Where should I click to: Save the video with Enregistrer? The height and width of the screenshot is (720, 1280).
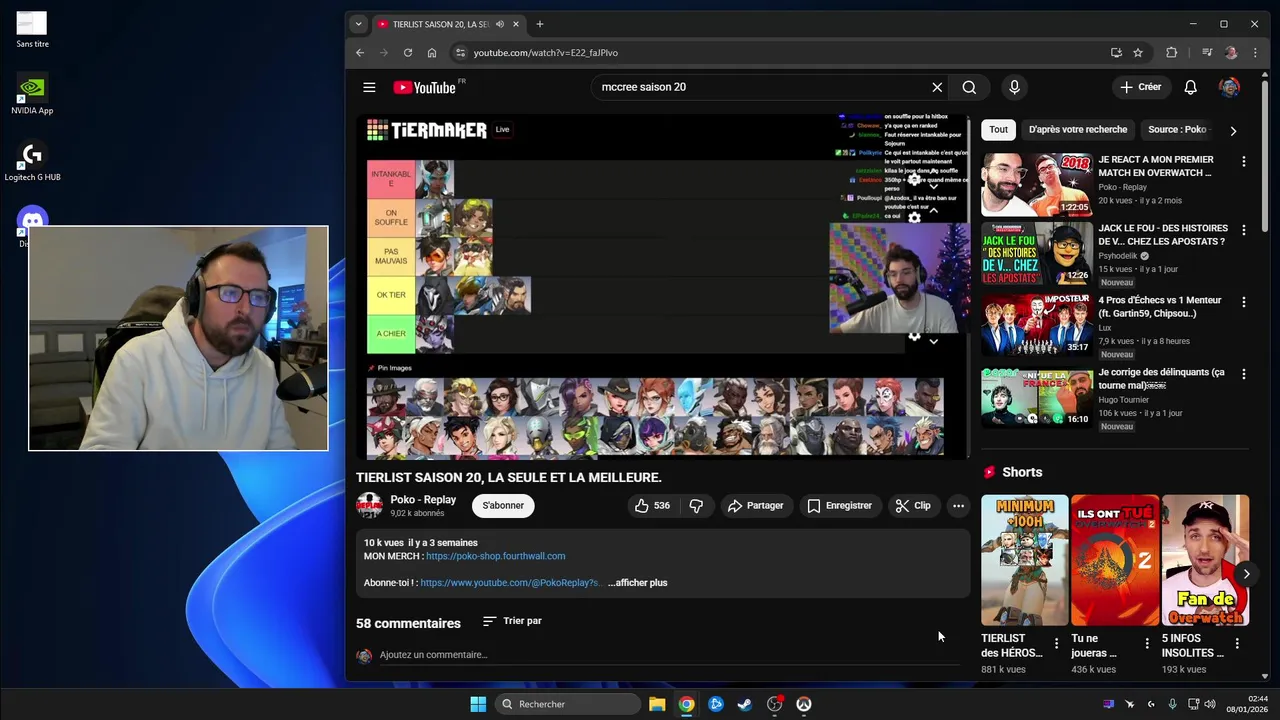(x=840, y=506)
